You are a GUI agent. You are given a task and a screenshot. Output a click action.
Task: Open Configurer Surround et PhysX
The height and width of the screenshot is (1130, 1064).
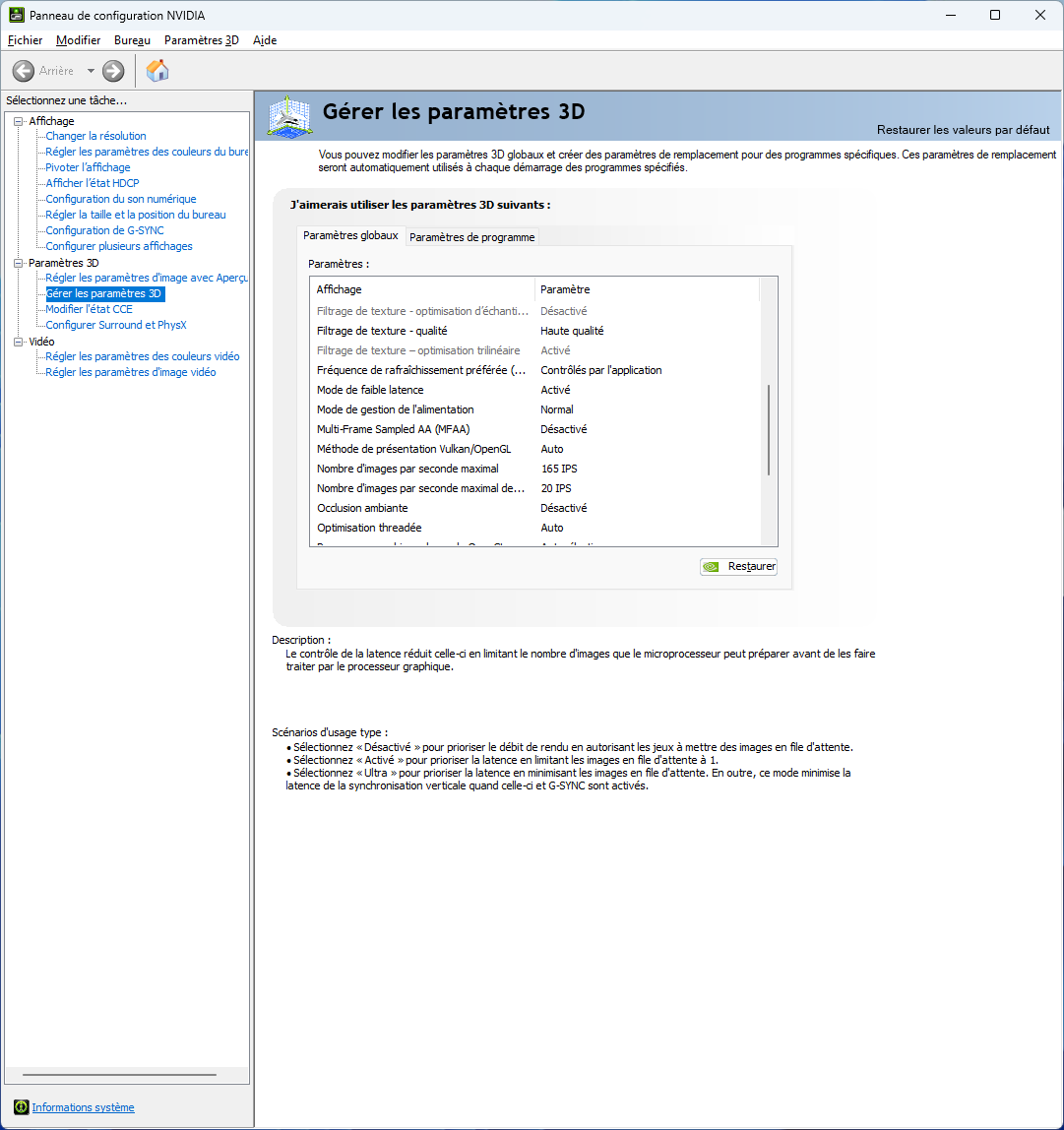point(116,325)
